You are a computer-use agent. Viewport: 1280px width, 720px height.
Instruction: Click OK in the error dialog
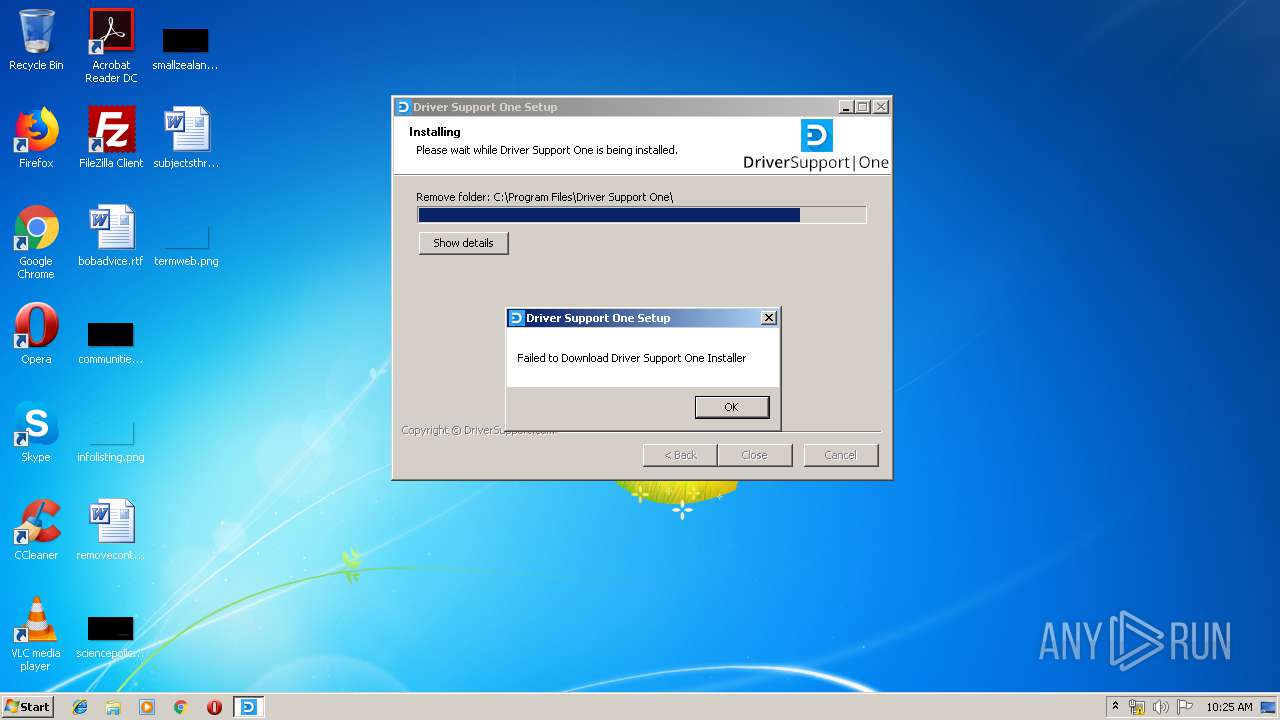(731, 407)
